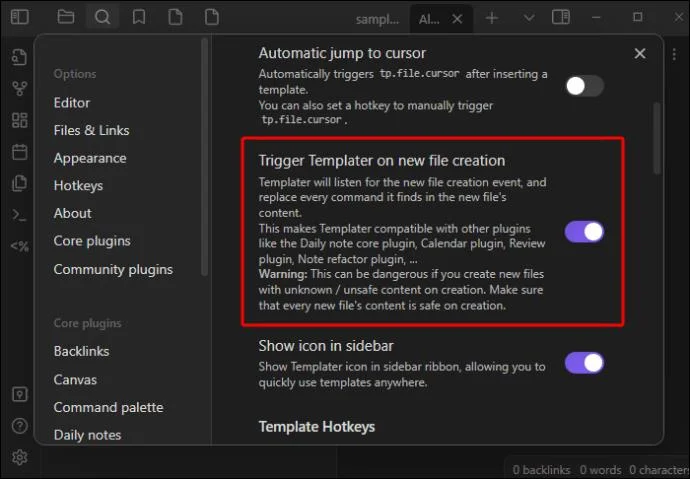The image size is (690, 479).
Task: Open command palette terminal icon
Action: tap(19, 215)
